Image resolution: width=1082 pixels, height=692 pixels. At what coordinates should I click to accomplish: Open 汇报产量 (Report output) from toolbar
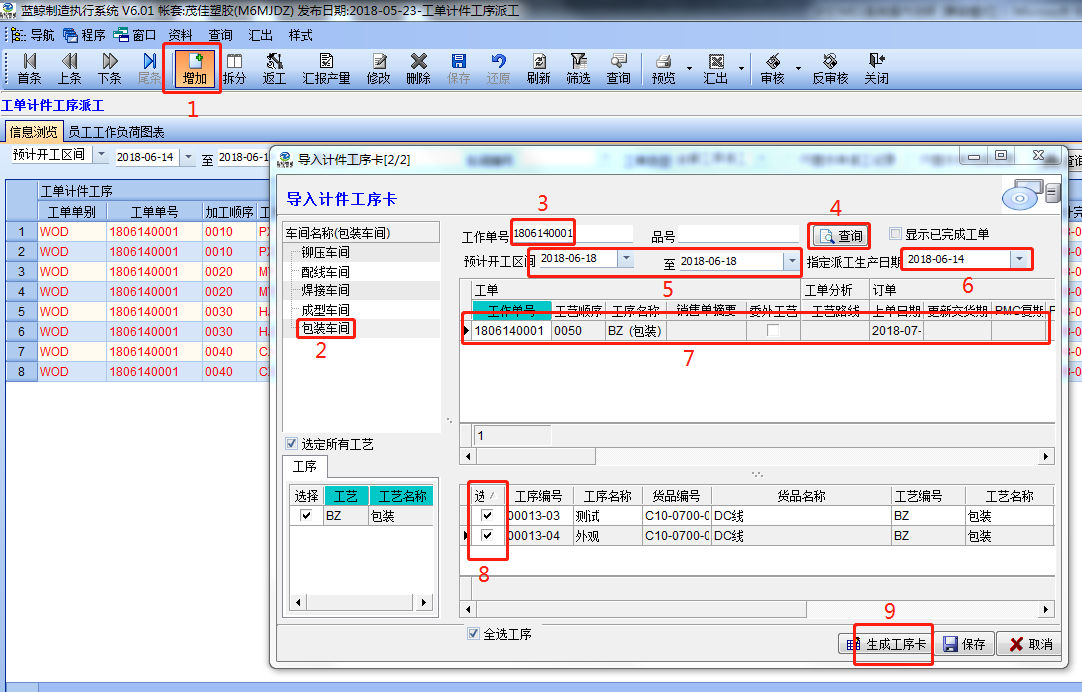tap(326, 68)
